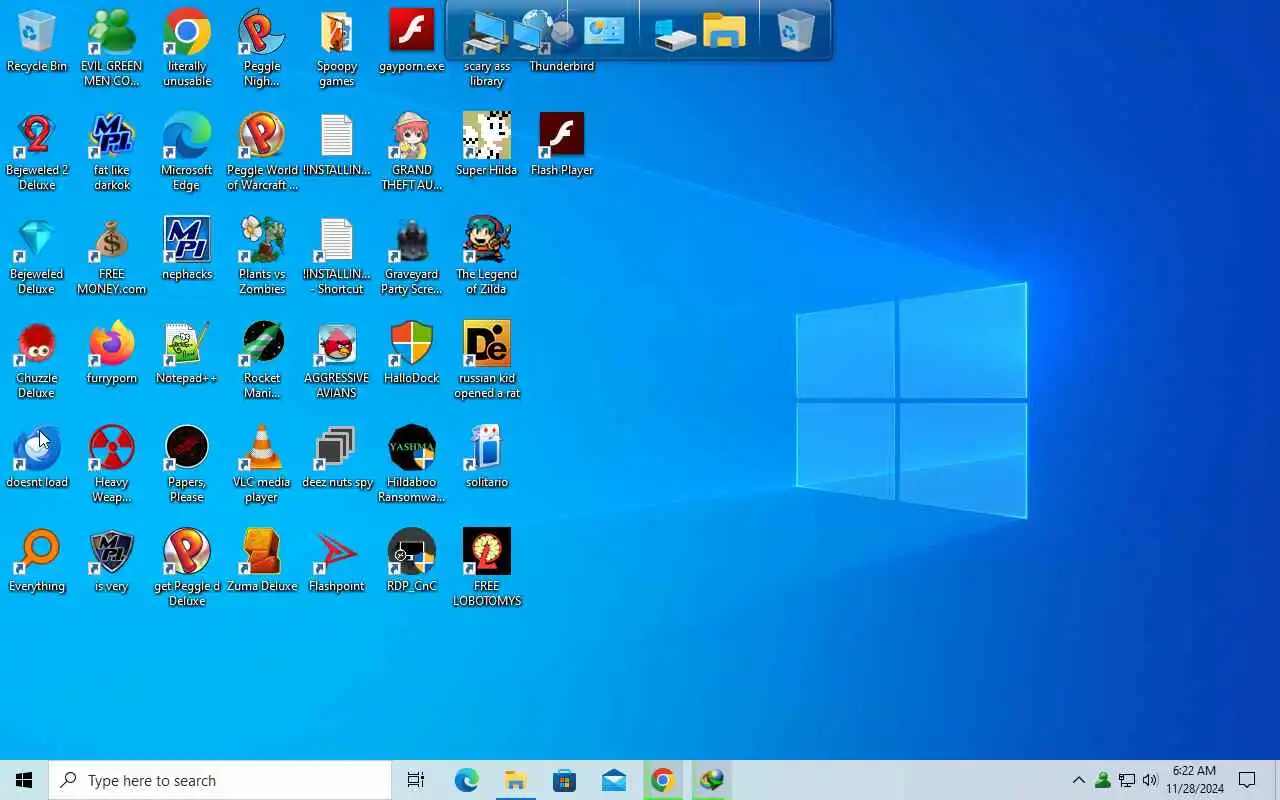
Task: Expand the hidden tray icons chevron
Action: tap(1078, 781)
